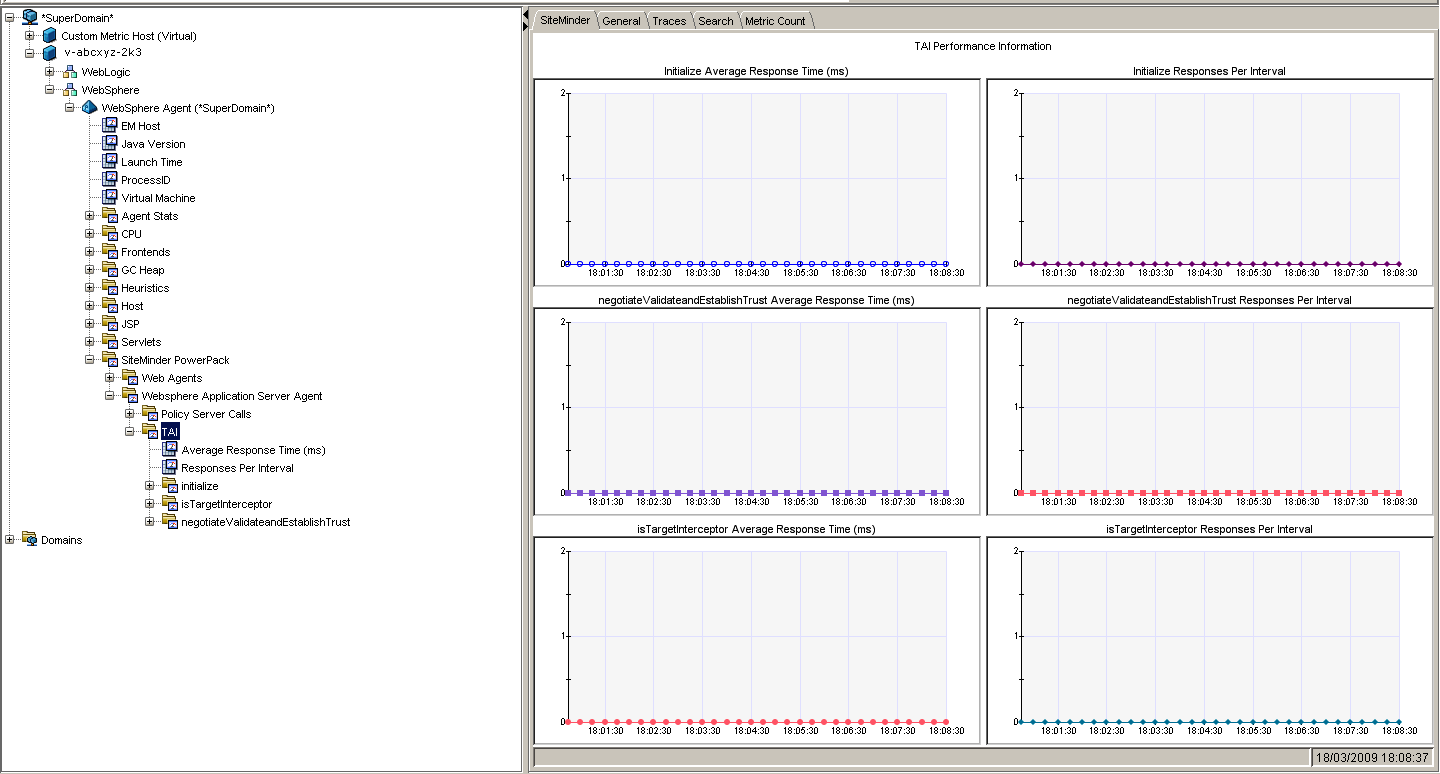1440x774 pixels.
Task: Click the GC Heap folder icon
Action: [x=110, y=269]
